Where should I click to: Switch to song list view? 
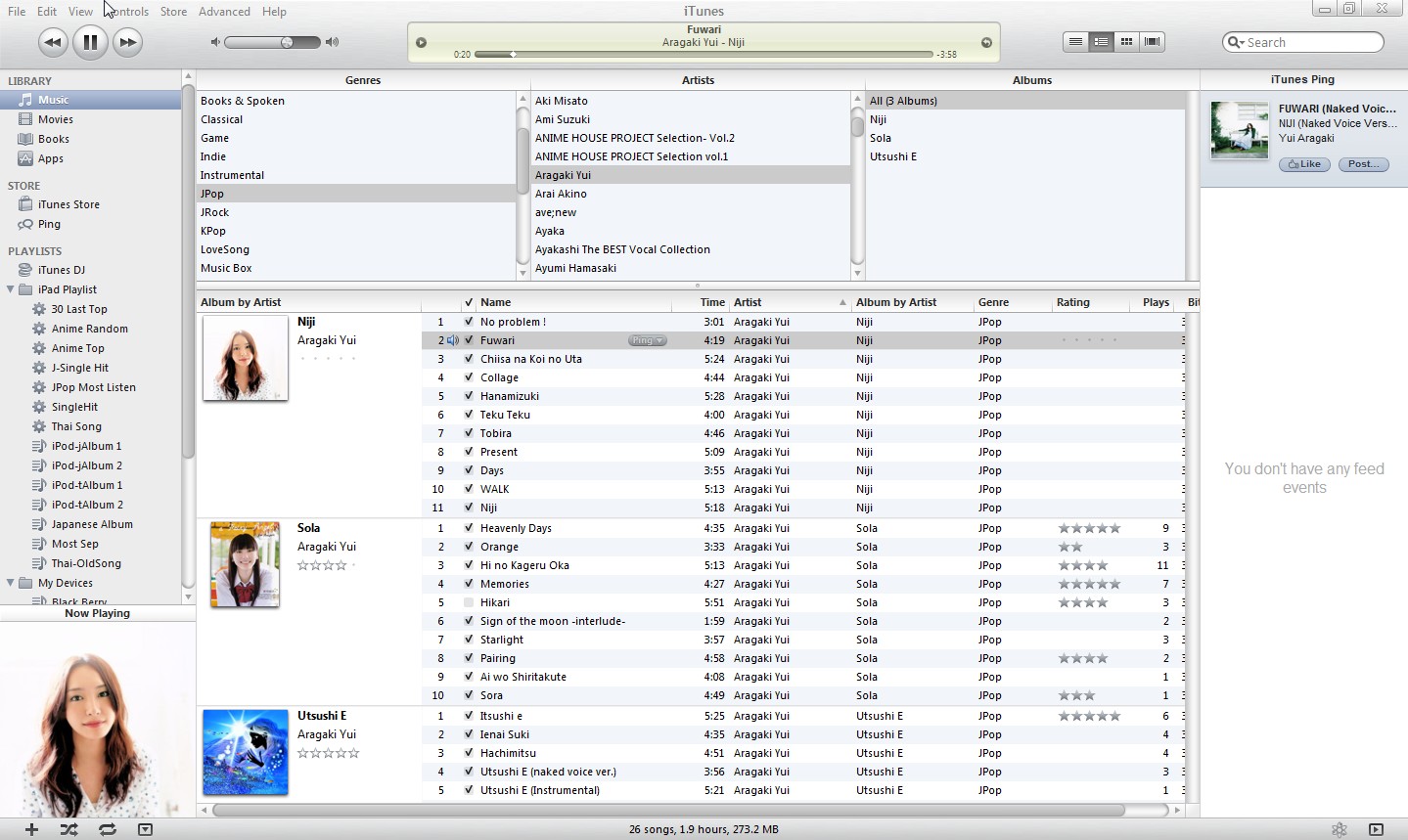1075,42
